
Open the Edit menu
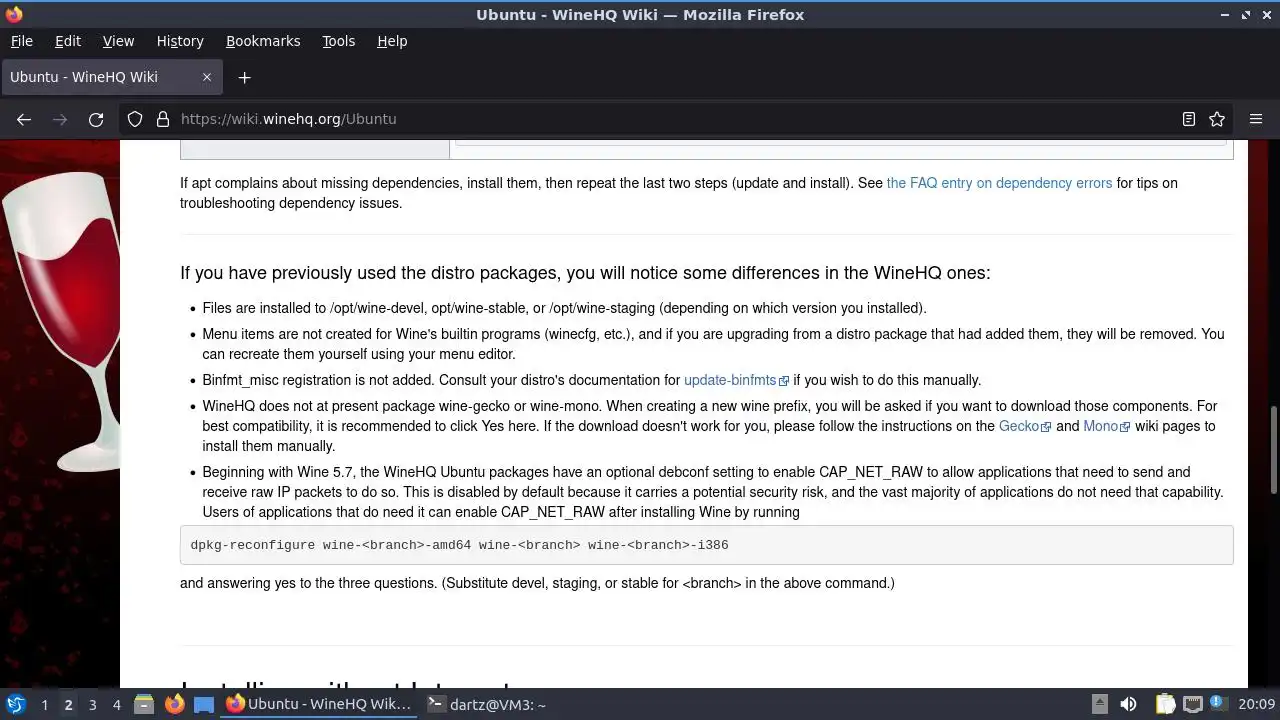[x=68, y=41]
